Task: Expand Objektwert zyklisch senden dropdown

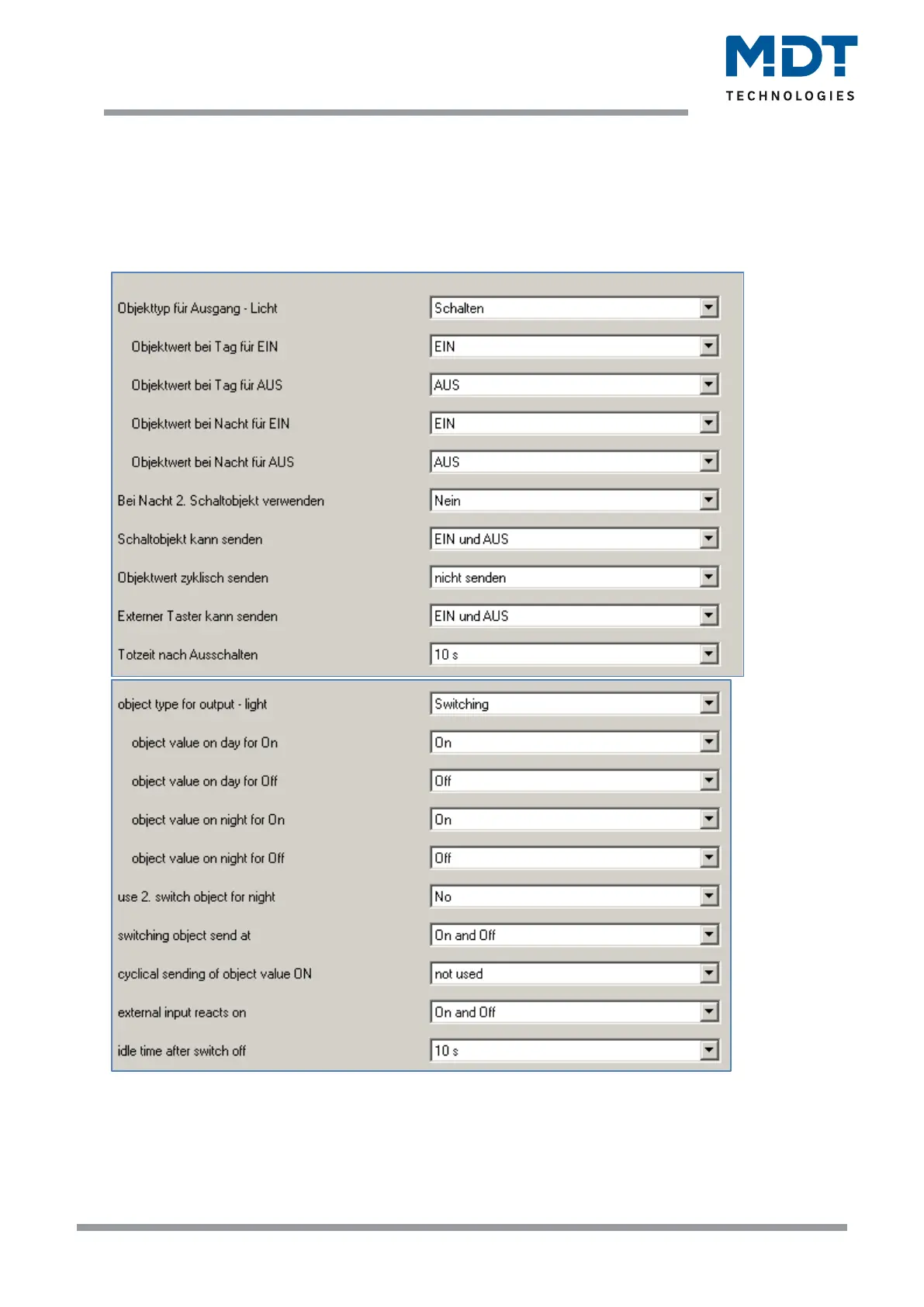Action: click(x=708, y=577)
